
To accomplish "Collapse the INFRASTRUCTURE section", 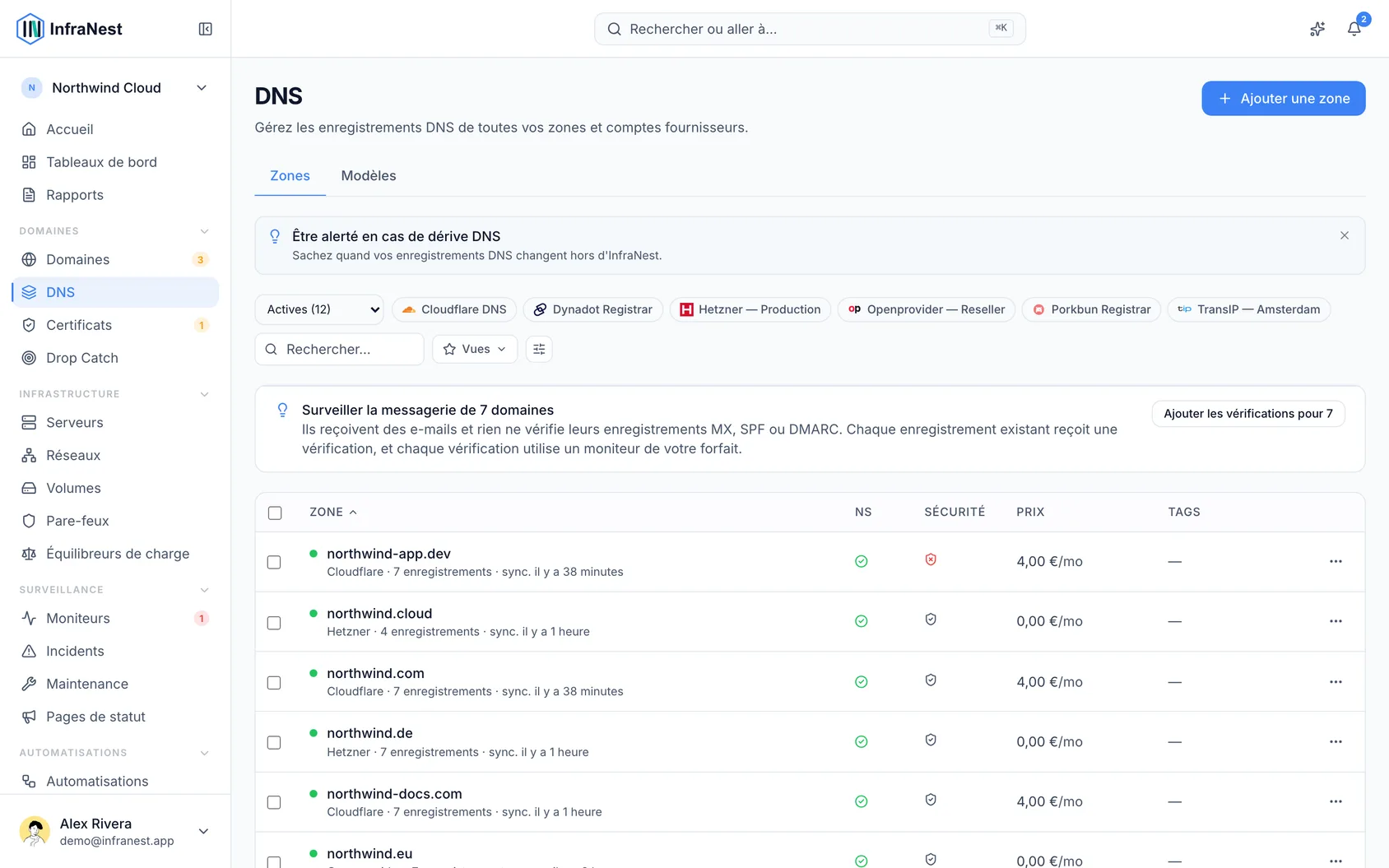I will tap(204, 394).
